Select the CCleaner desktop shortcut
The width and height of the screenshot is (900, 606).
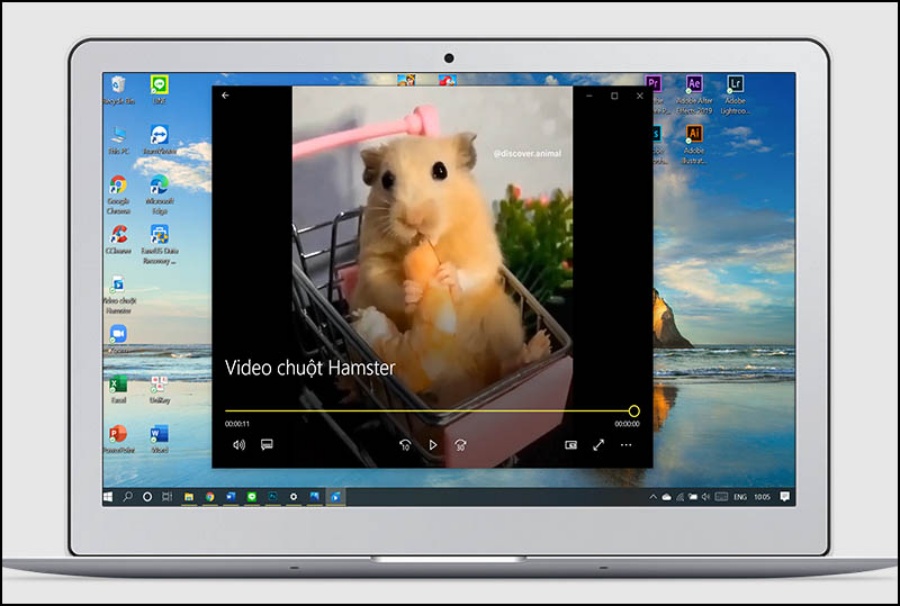pos(118,236)
